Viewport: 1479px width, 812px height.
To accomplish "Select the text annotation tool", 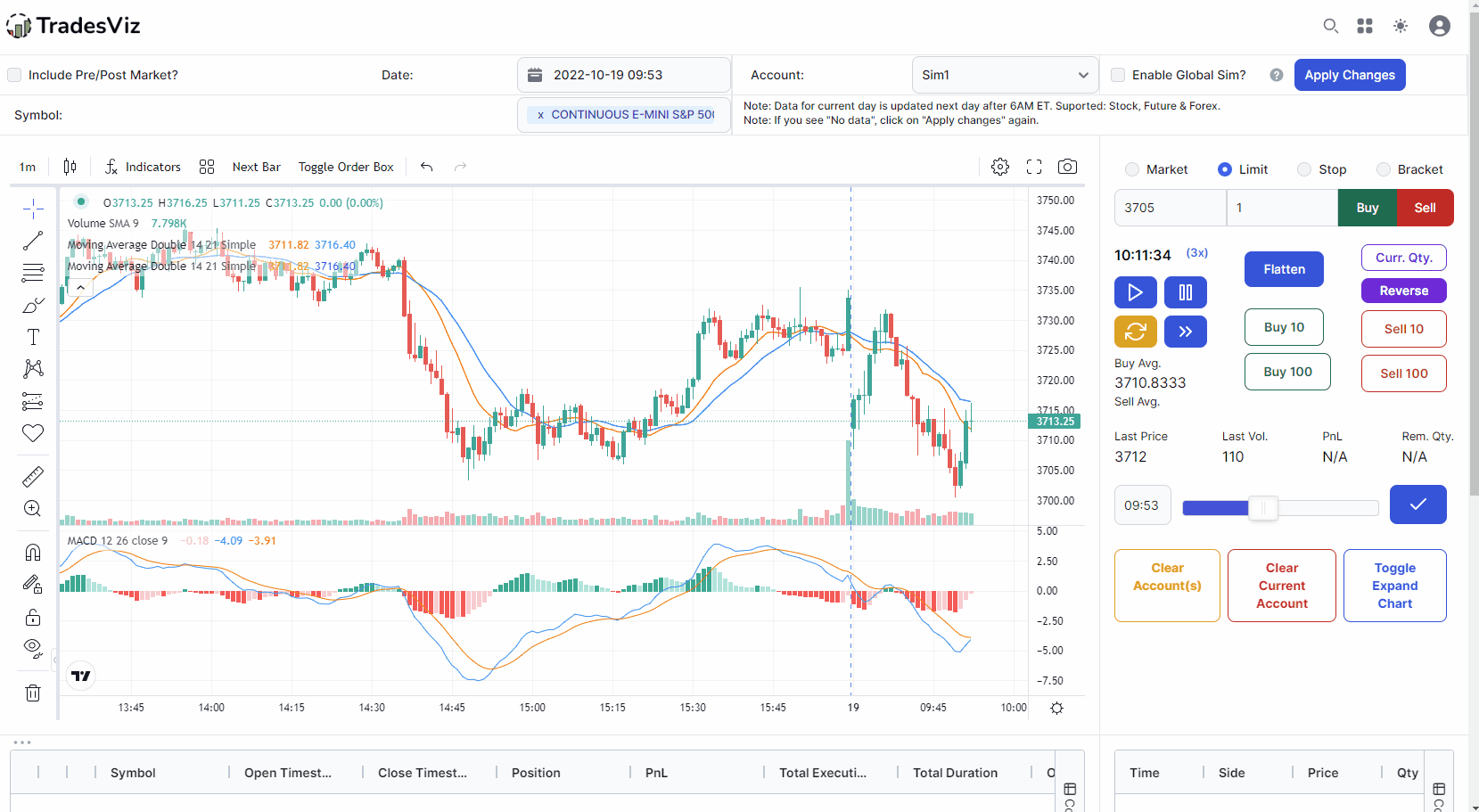I will pyautogui.click(x=33, y=337).
